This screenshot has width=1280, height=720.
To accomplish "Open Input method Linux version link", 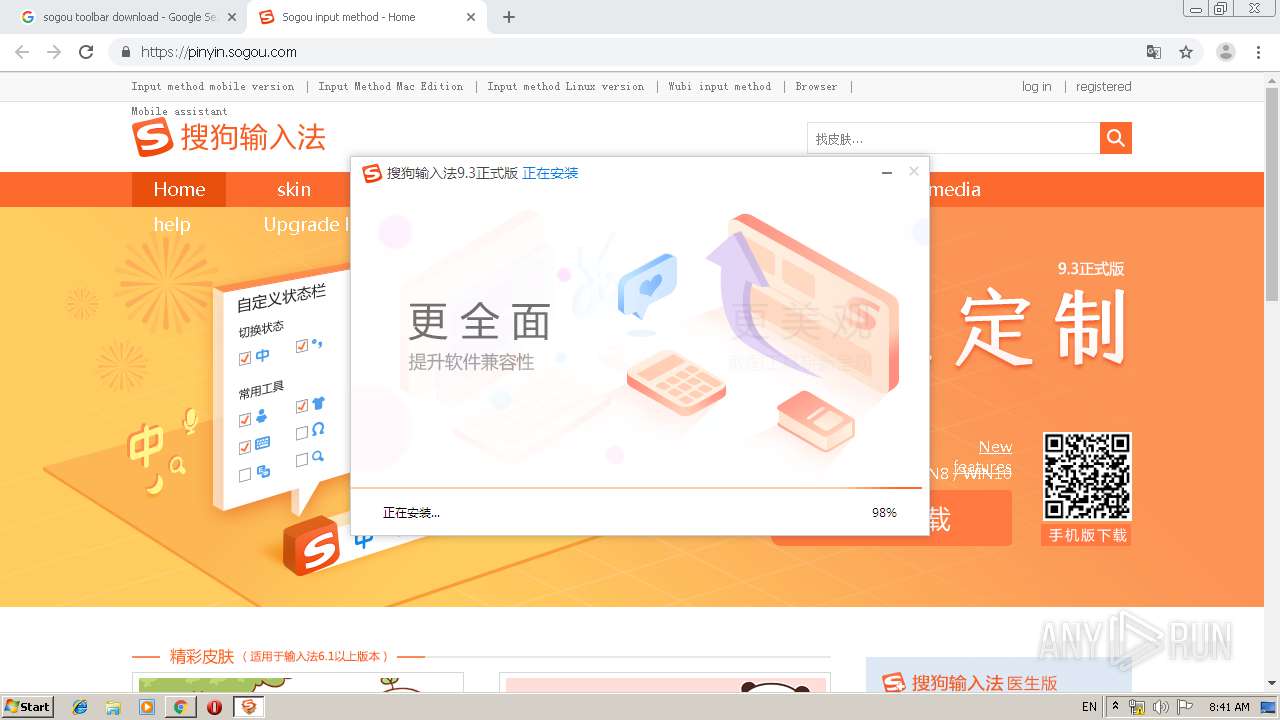I will (566, 87).
